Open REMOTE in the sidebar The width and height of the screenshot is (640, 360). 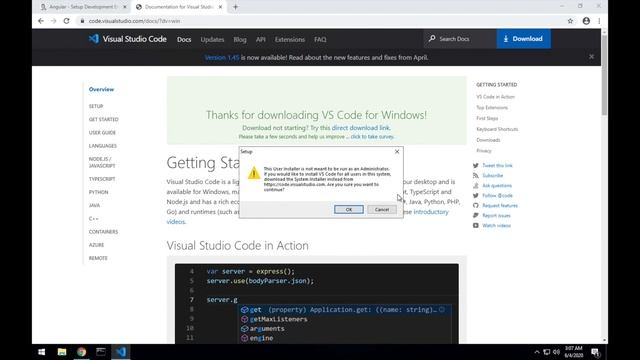98,258
